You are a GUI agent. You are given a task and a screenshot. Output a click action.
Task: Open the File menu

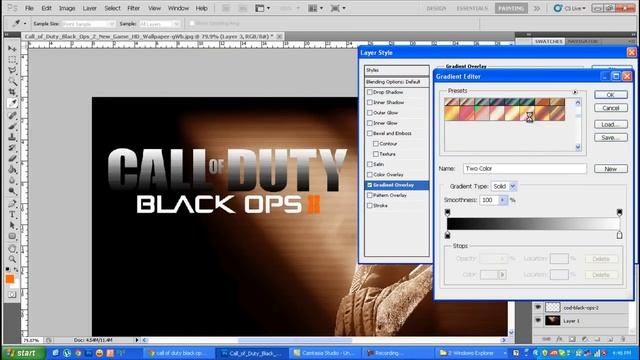click(x=29, y=8)
